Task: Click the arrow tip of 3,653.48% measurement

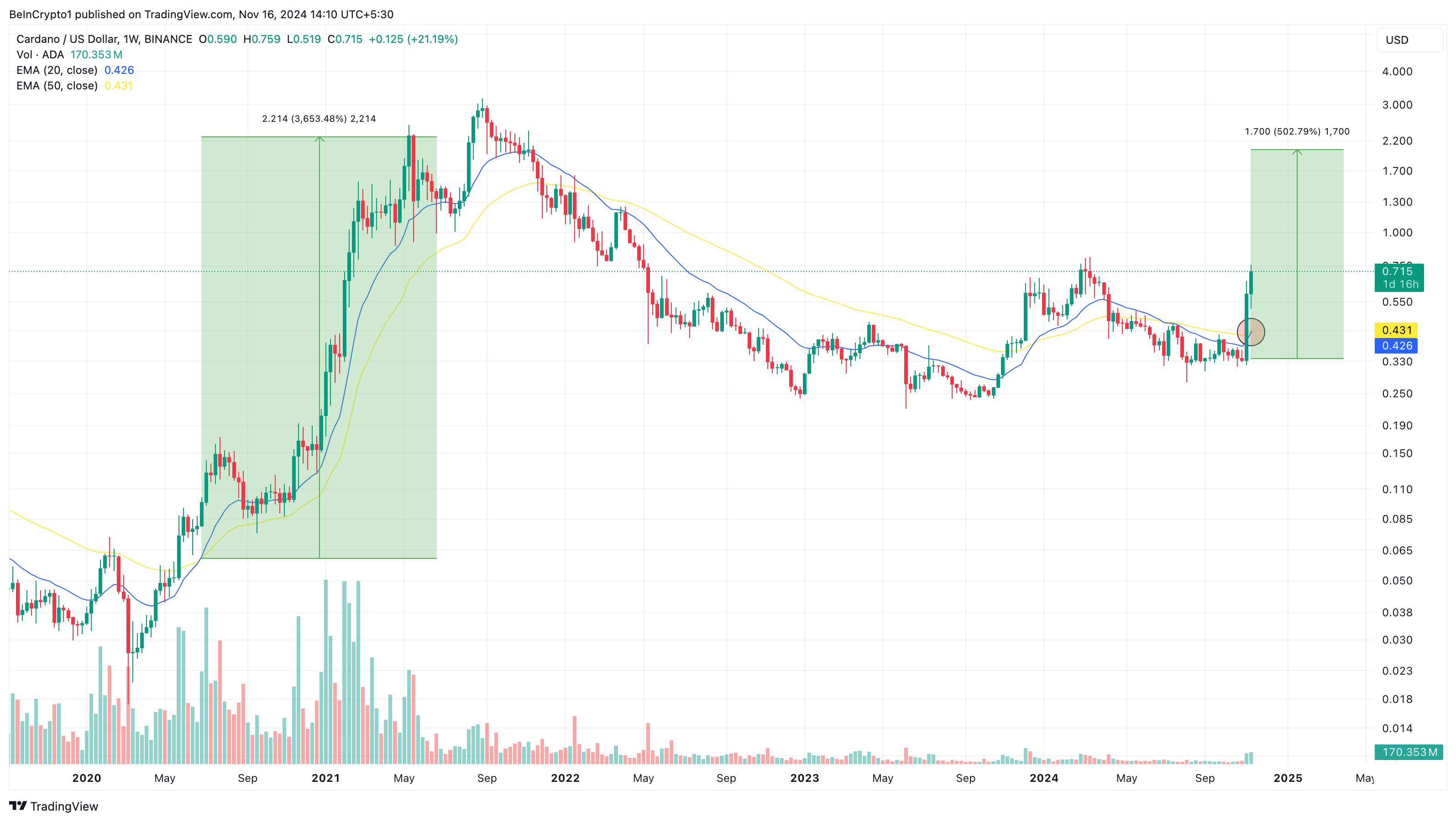Action: (x=319, y=138)
